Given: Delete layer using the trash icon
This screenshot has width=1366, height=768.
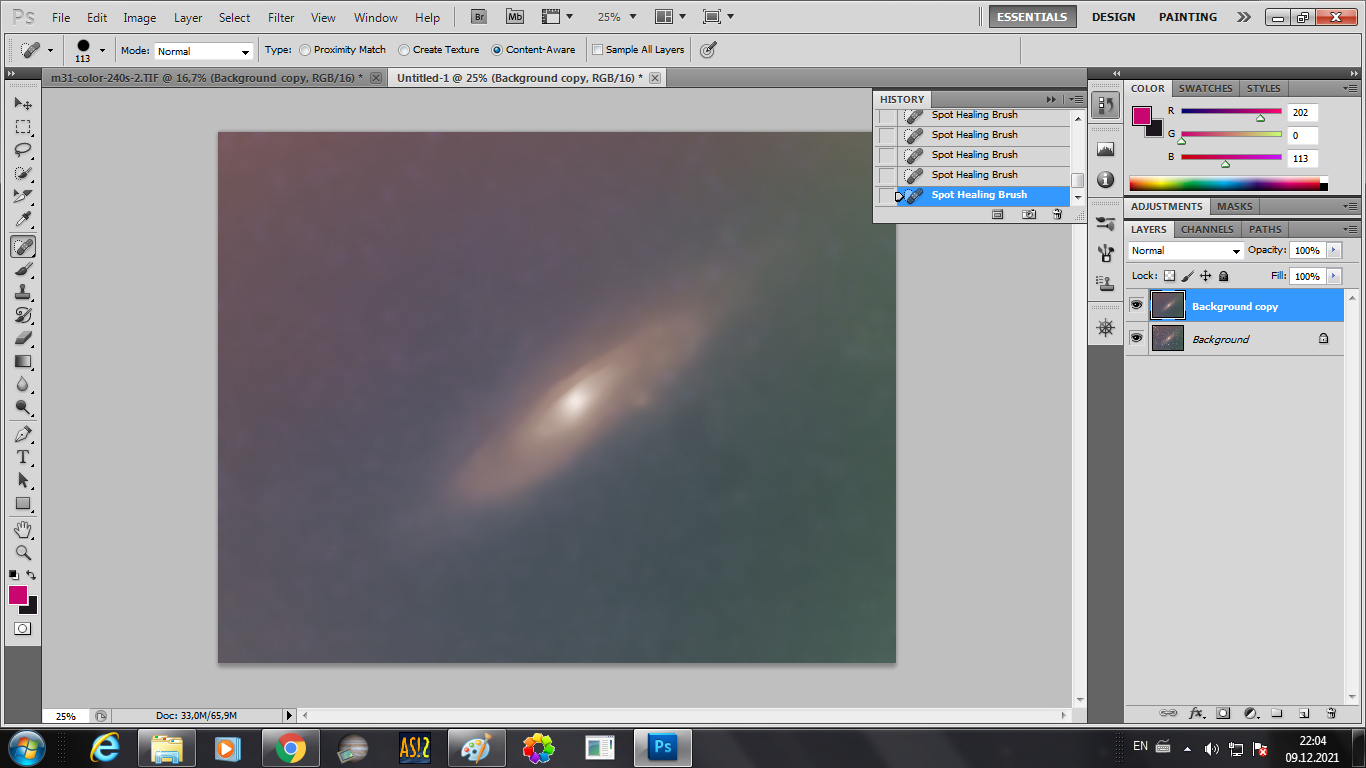Looking at the screenshot, I should point(1331,713).
